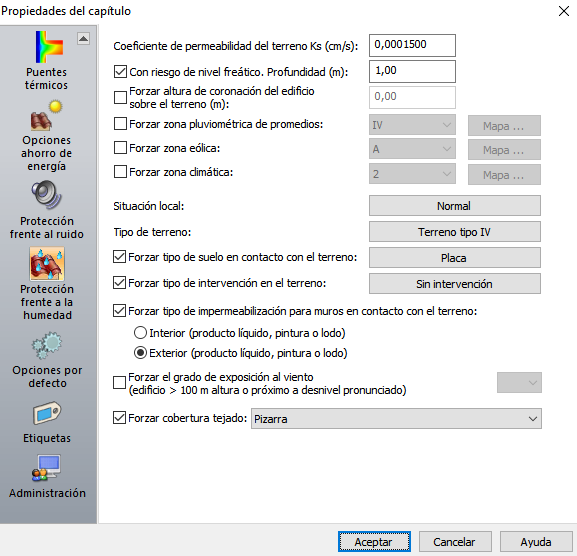This screenshot has height=556, width=577.
Task: Open the Administración computer icon
Action: [x=46, y=468]
